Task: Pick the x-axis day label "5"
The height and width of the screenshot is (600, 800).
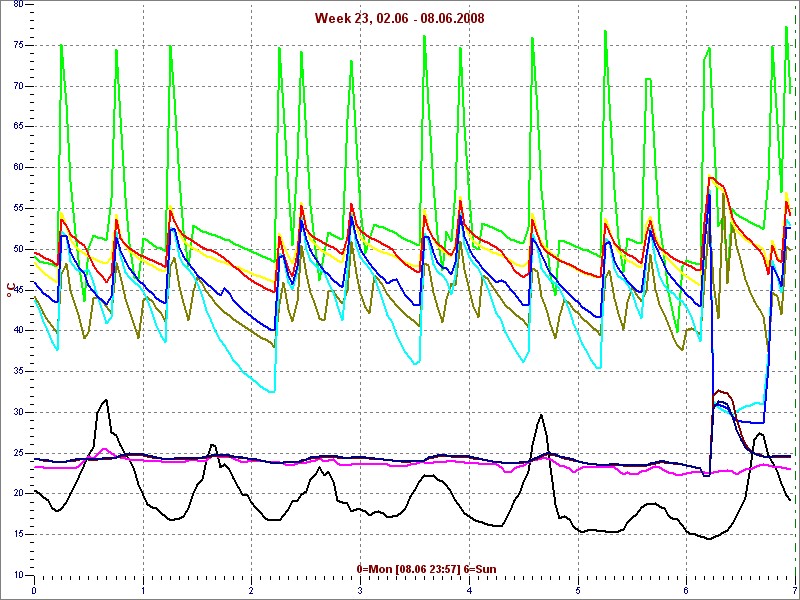Action: pyautogui.click(x=578, y=592)
